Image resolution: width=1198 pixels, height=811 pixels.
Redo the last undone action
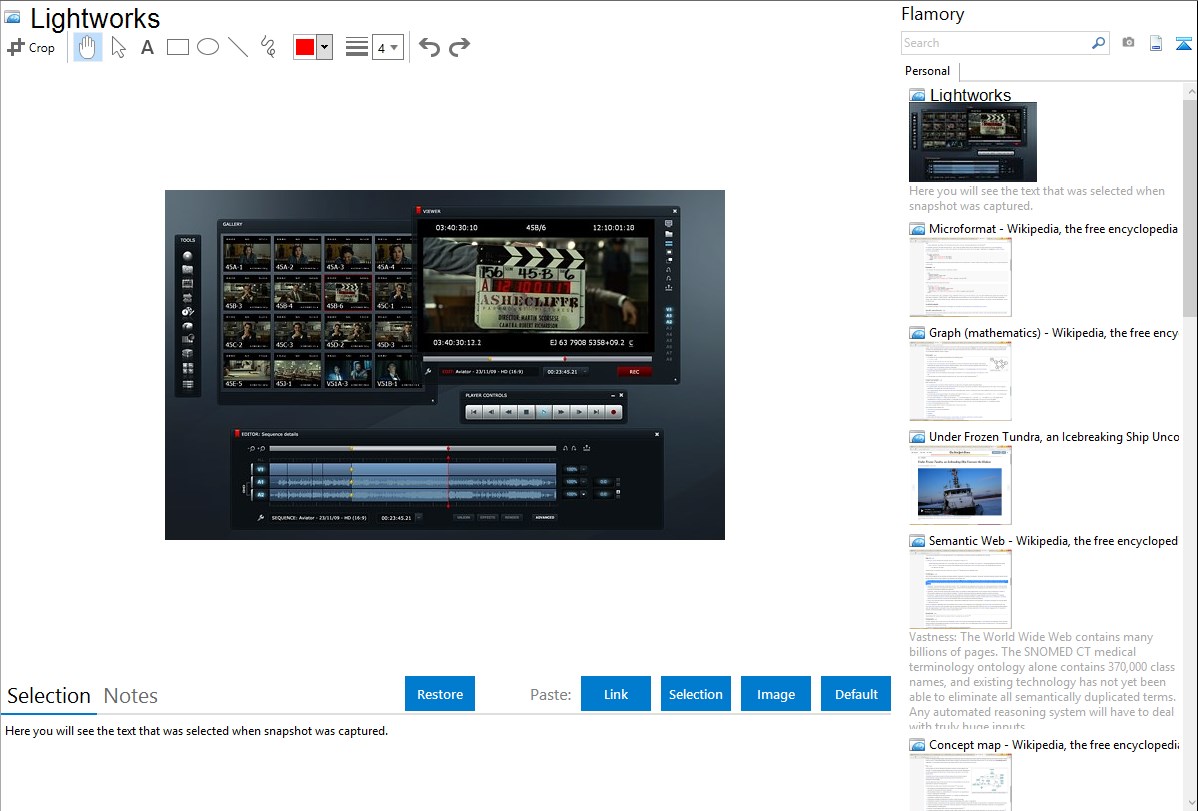459,47
